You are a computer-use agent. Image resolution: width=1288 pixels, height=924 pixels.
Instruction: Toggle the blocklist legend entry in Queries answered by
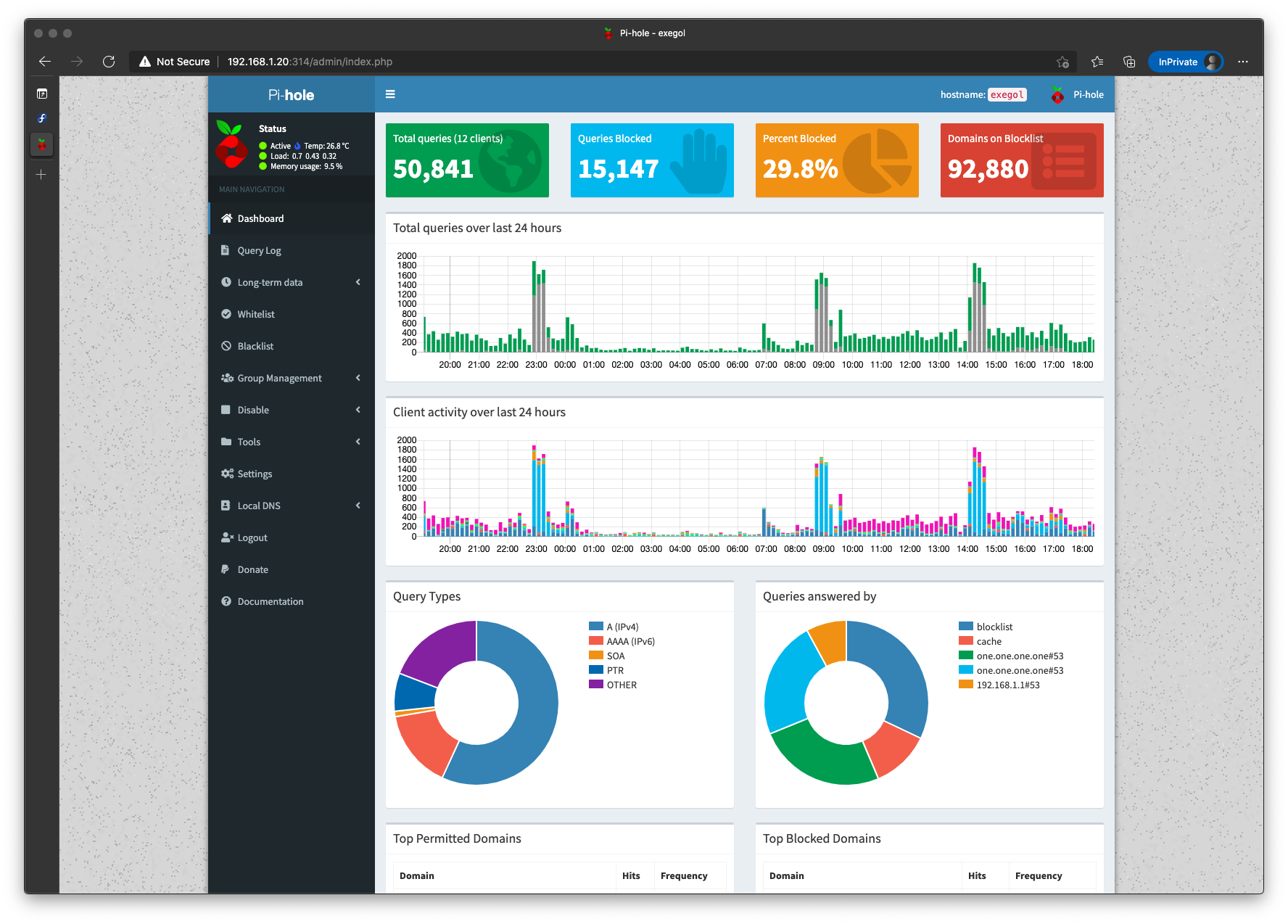(x=994, y=627)
